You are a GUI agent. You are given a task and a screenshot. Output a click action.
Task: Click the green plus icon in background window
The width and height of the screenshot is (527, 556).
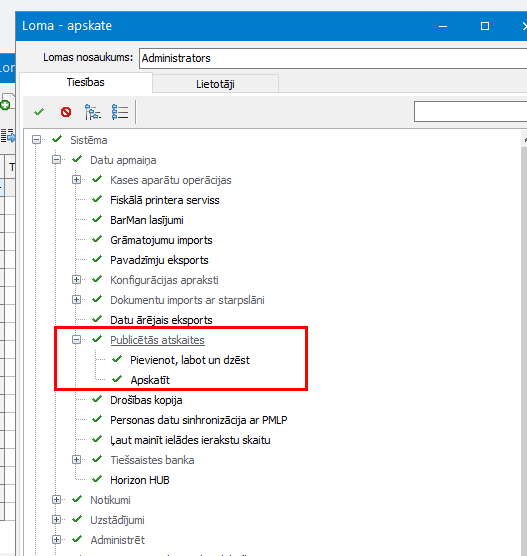(x=5, y=105)
